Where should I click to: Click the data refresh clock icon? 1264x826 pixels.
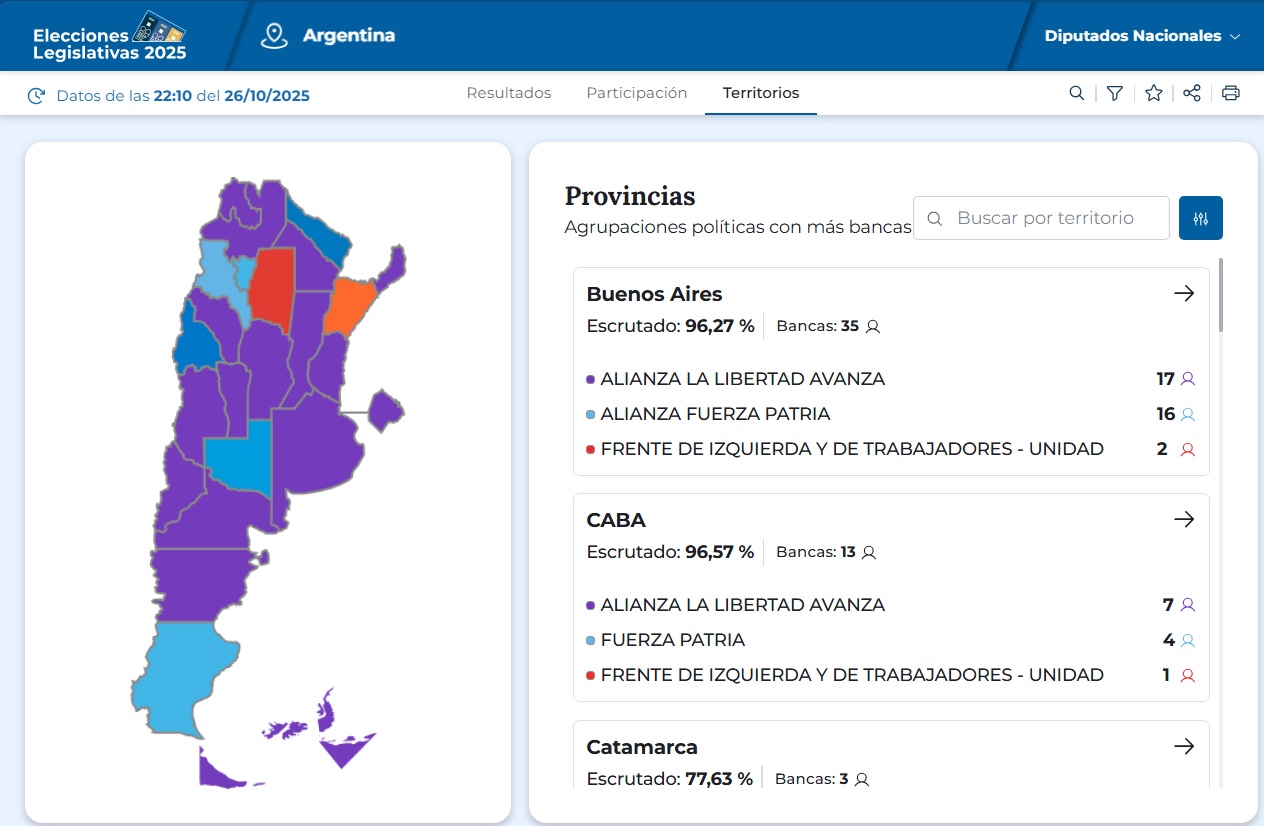pos(37,96)
